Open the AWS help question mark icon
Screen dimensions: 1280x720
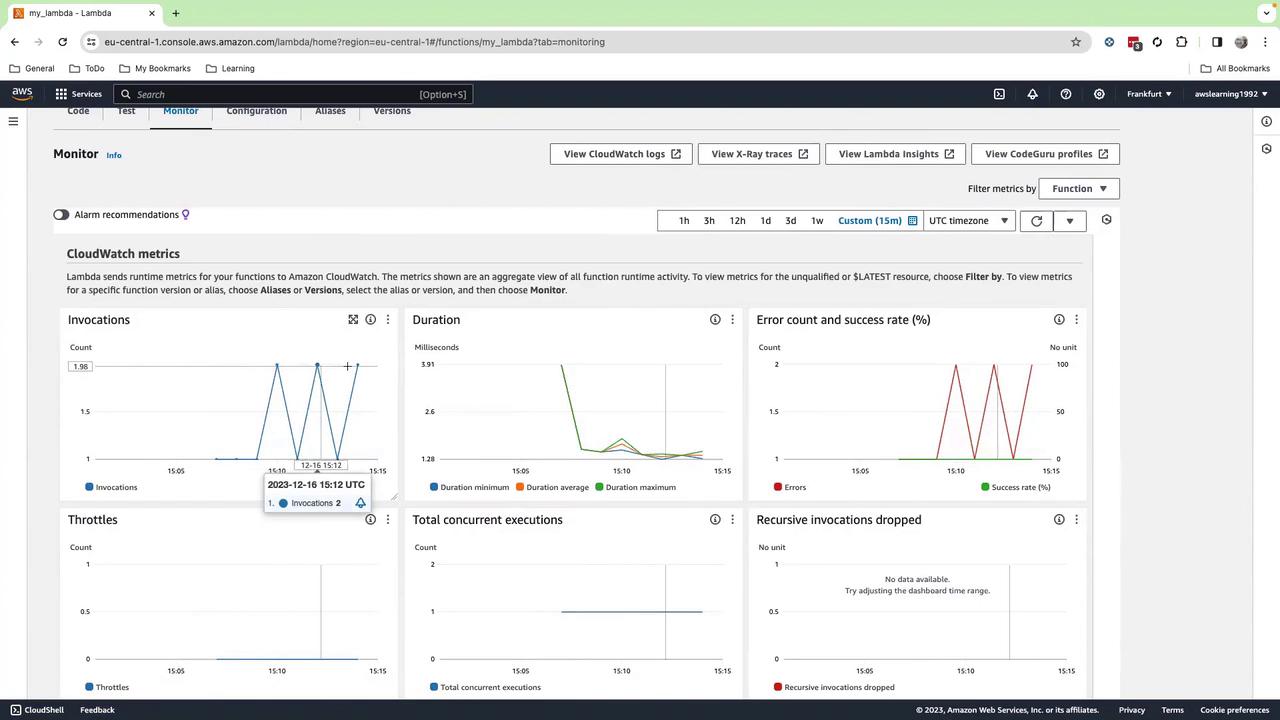[1066, 94]
